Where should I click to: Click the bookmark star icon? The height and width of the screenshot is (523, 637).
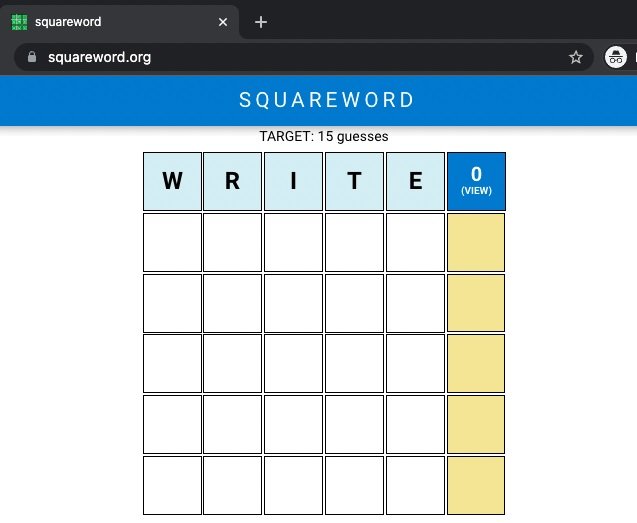tap(576, 57)
